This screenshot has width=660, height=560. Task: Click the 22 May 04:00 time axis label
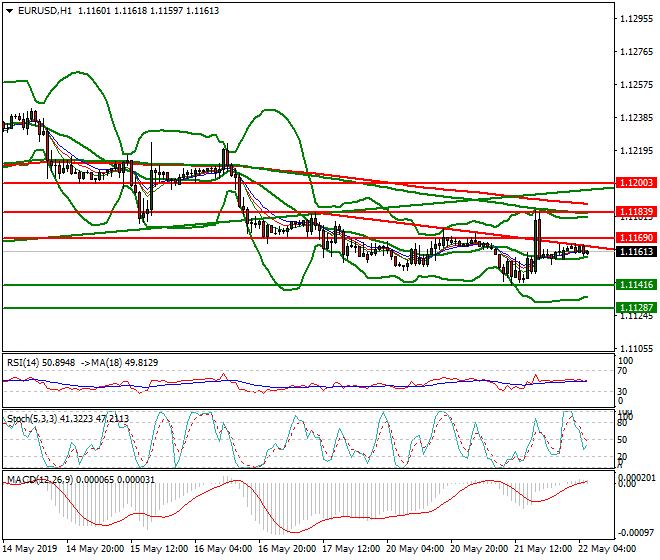pyautogui.click(x=607, y=549)
